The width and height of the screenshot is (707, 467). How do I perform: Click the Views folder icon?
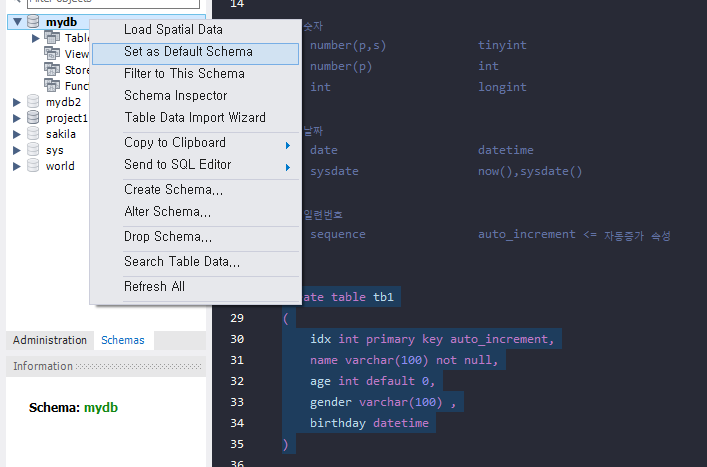click(x=52, y=53)
